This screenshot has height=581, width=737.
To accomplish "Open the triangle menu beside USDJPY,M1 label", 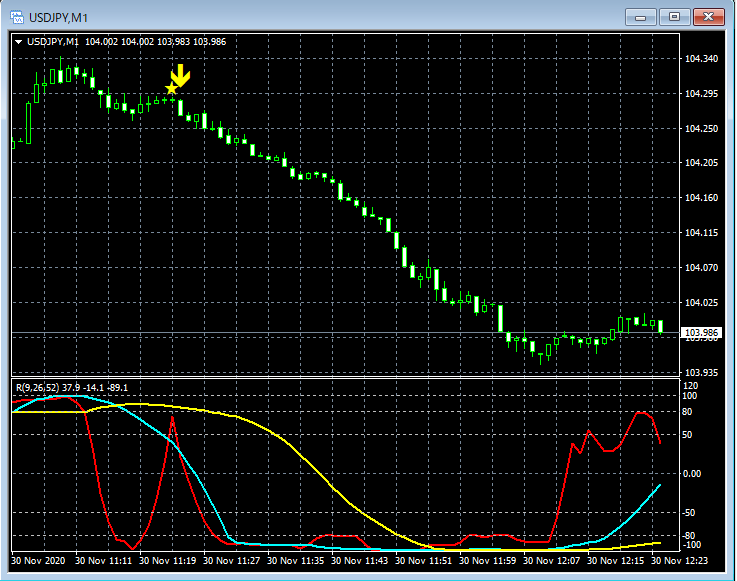I will [18, 41].
